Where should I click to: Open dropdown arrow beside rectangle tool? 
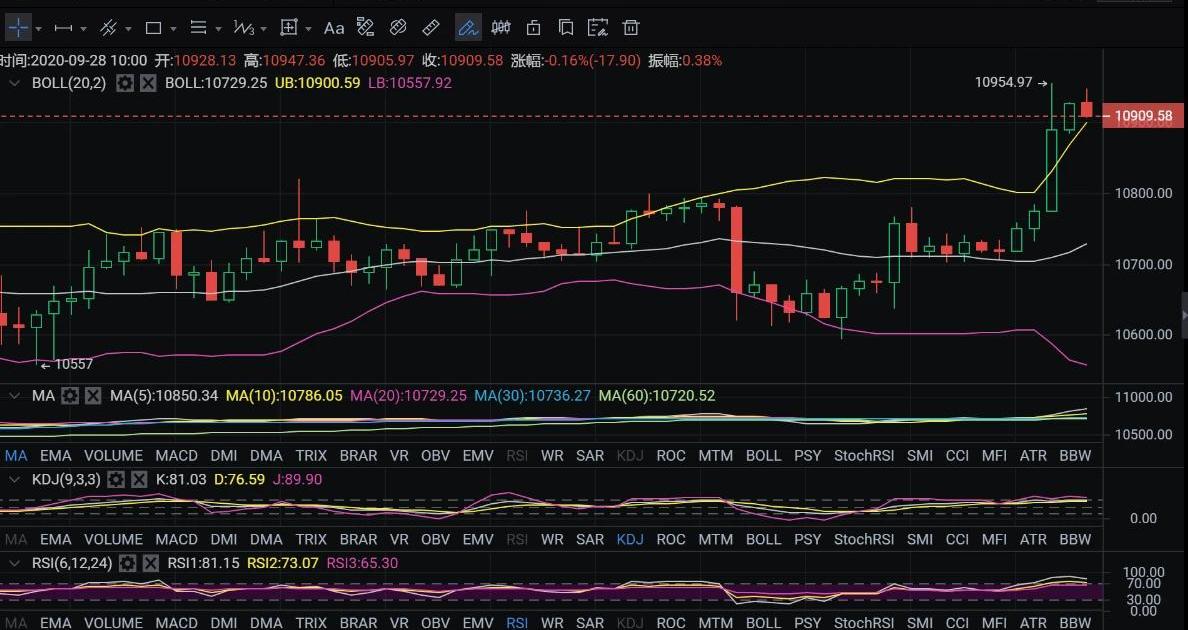click(174, 28)
